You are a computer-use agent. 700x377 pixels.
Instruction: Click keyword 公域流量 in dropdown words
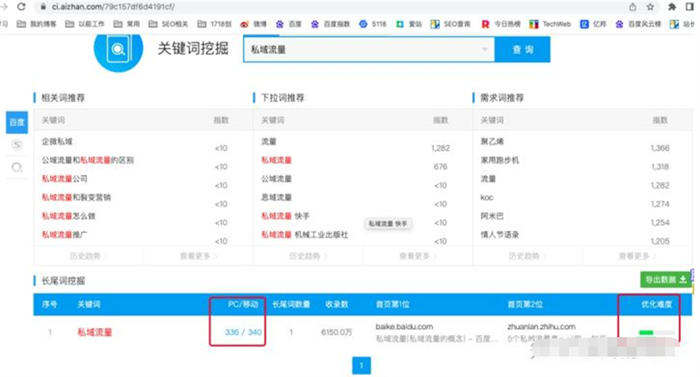tap(276, 179)
